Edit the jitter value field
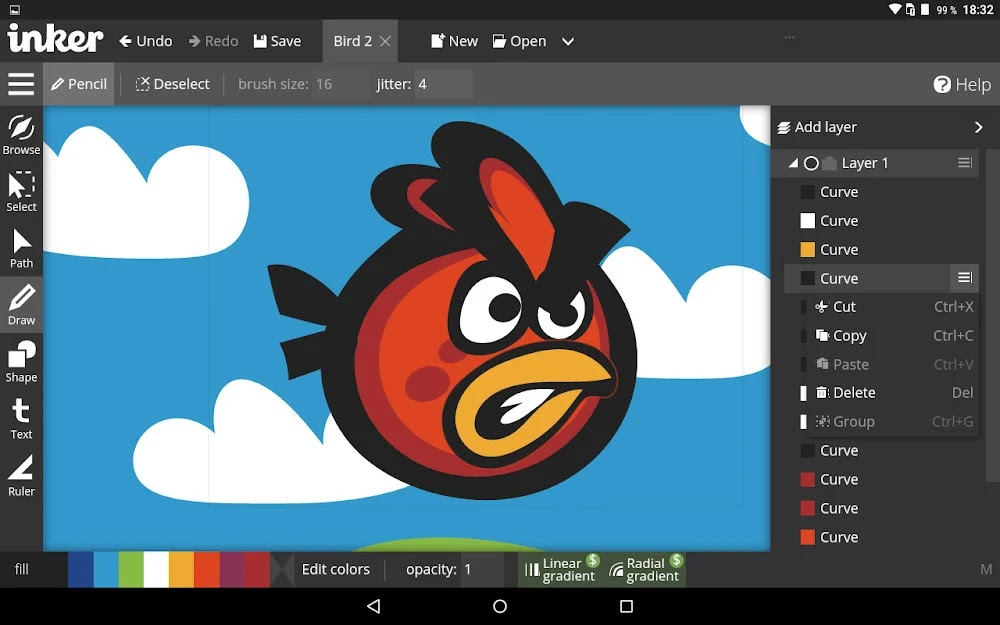 coord(443,84)
